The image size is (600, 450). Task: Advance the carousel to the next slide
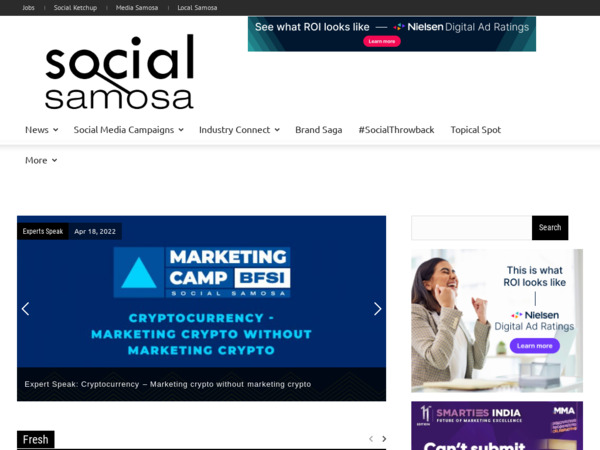[x=377, y=309]
